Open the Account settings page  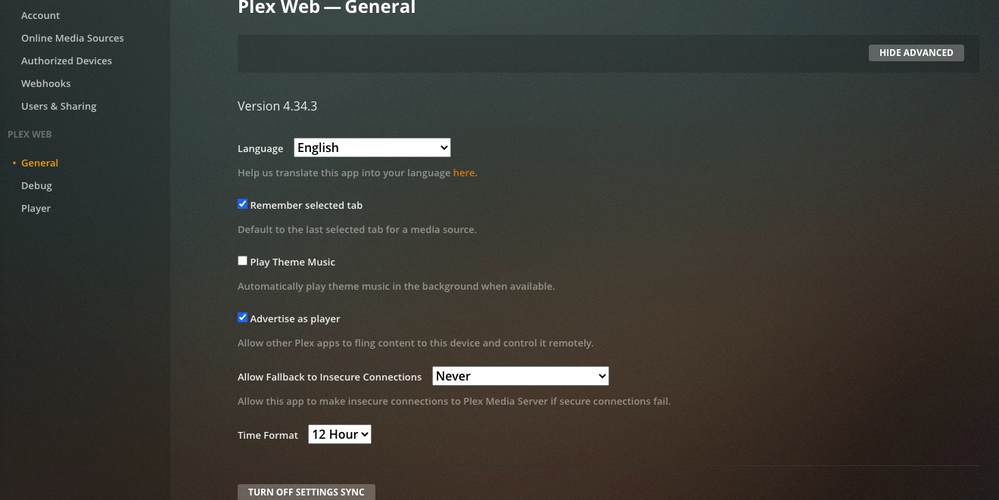tap(40, 15)
